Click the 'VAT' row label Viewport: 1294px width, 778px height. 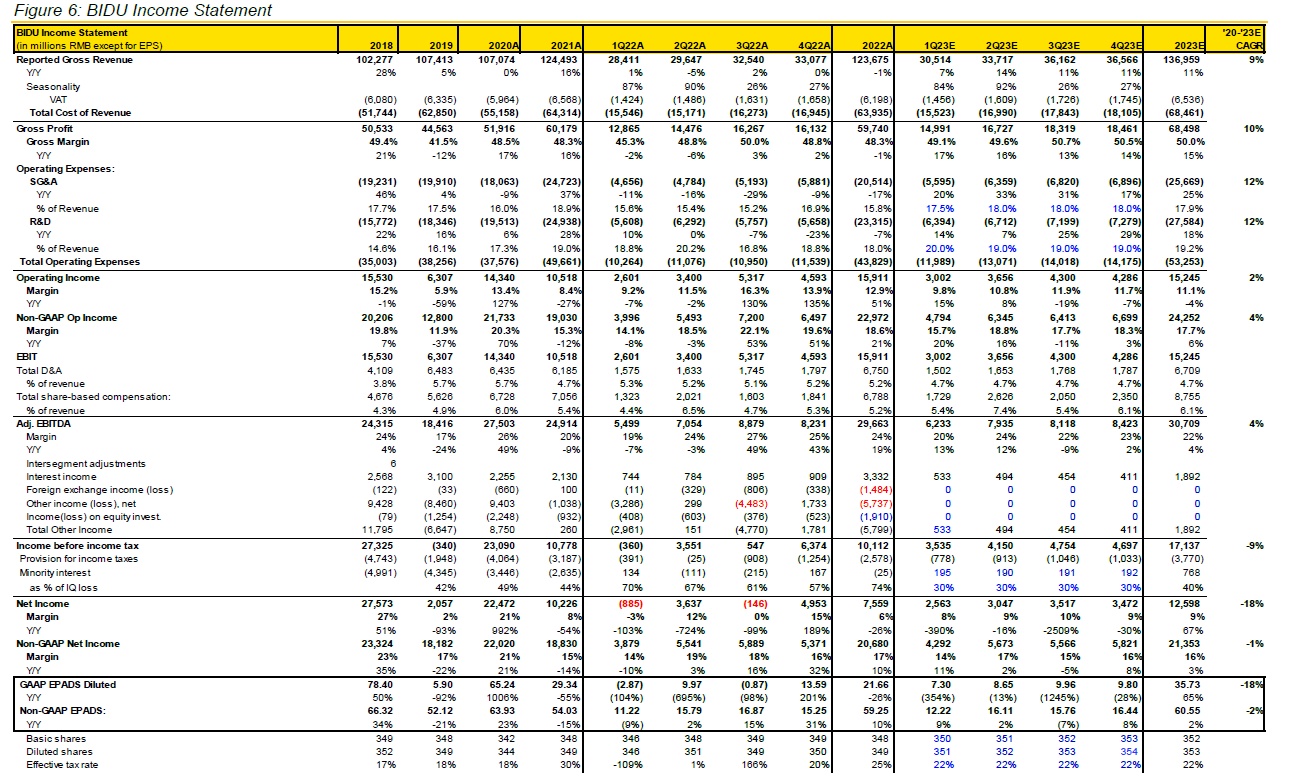(x=58, y=100)
